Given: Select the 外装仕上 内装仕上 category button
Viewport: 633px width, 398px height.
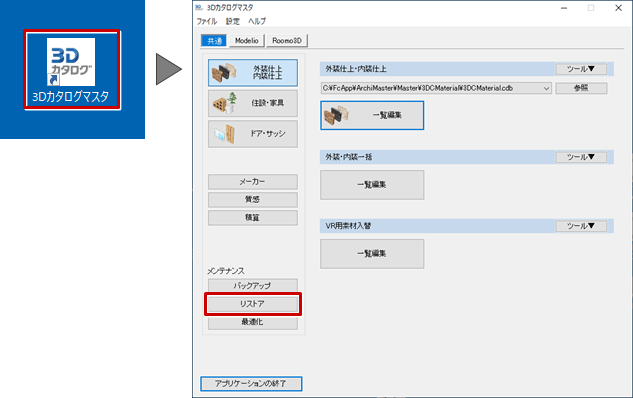Looking at the screenshot, I should point(253,73).
